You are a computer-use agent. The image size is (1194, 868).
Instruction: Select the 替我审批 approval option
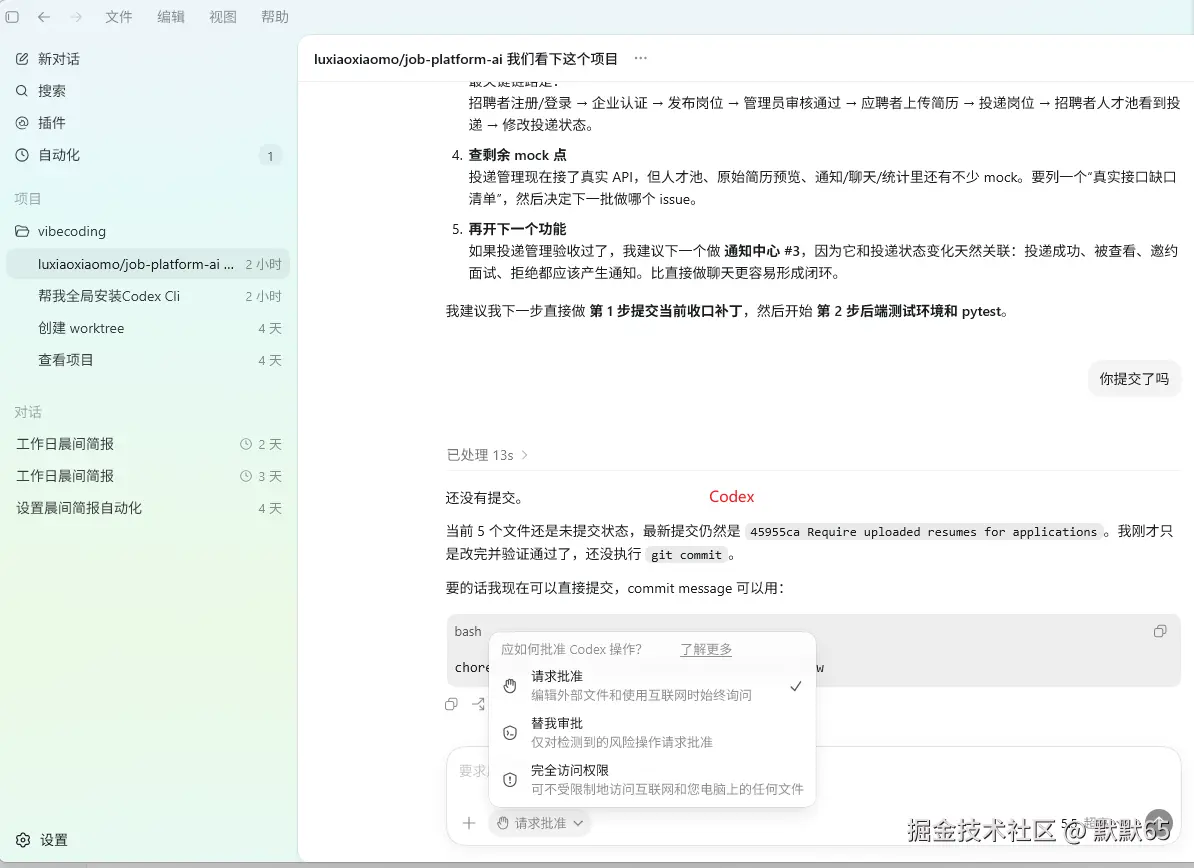pos(652,732)
